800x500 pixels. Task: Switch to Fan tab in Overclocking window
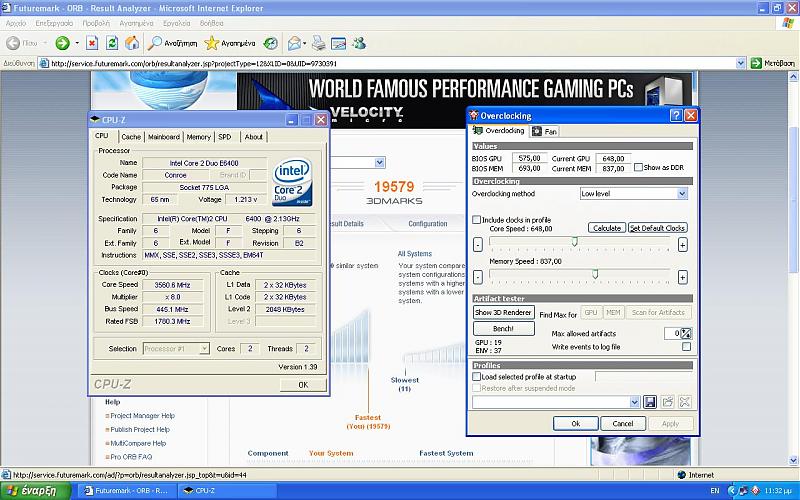click(x=545, y=131)
